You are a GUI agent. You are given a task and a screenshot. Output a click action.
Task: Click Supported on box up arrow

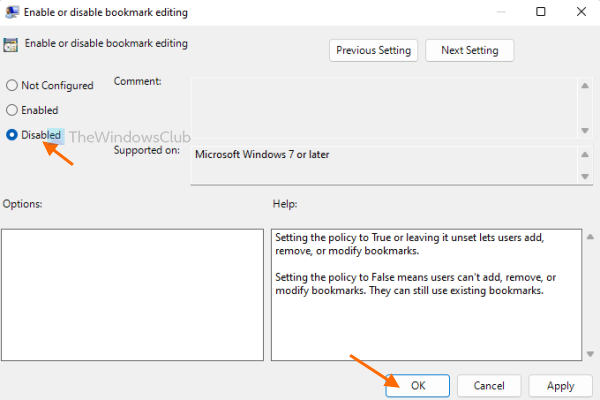(584, 155)
